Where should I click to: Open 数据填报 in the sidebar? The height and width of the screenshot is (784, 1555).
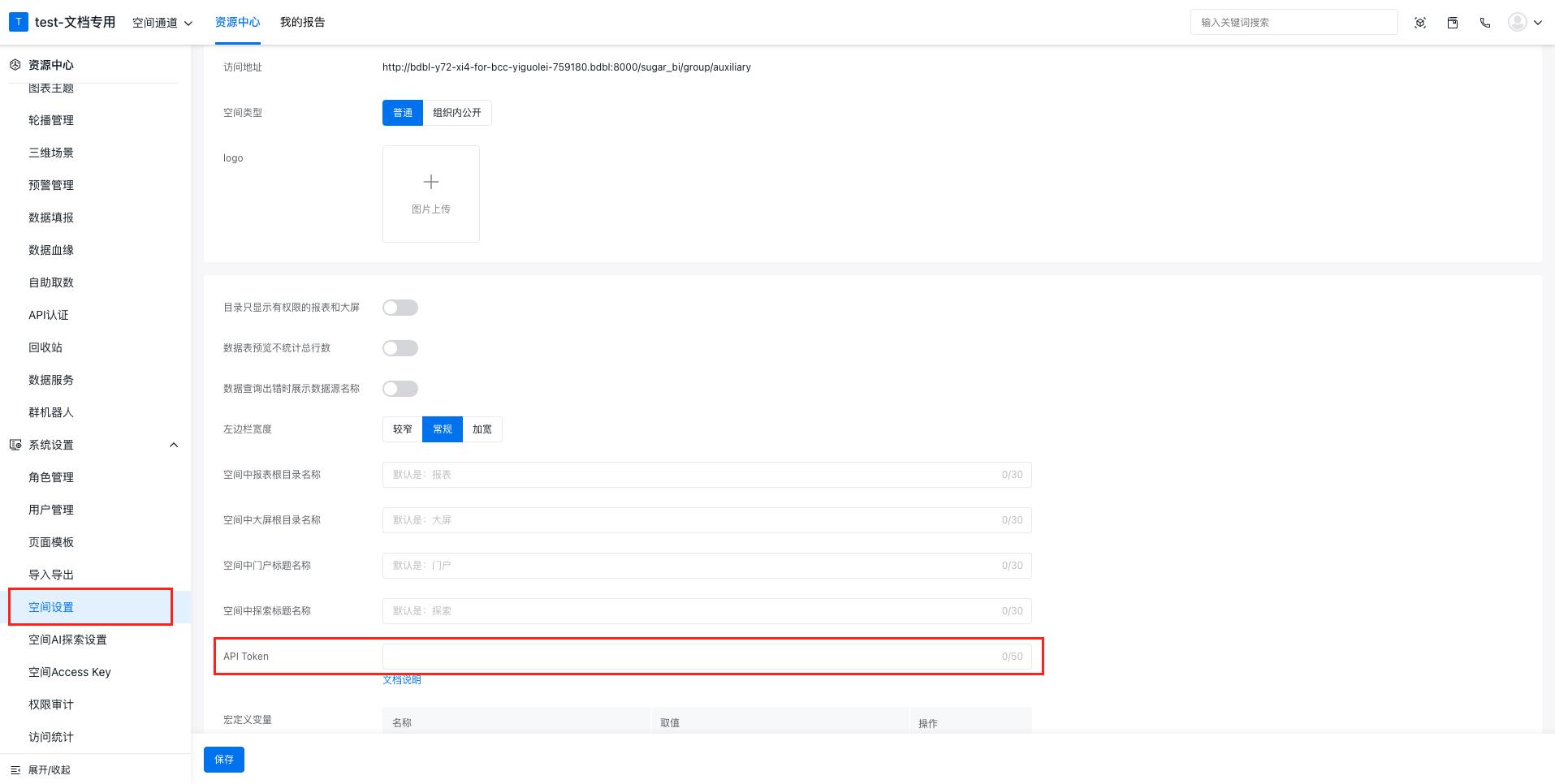click(x=51, y=218)
